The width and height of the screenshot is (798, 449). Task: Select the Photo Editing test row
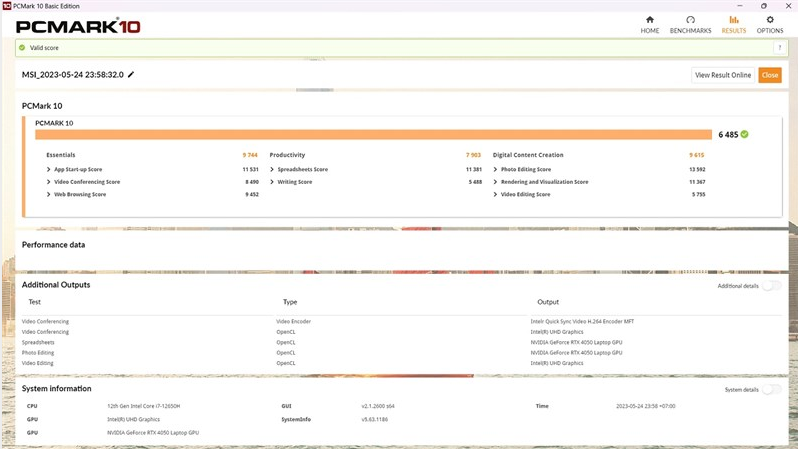[38, 353]
